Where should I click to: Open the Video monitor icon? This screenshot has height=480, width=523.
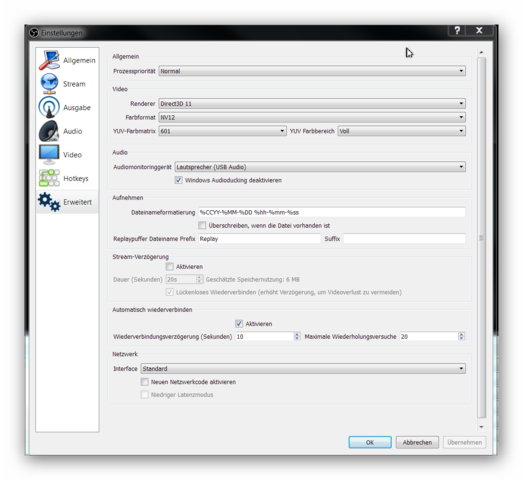pos(49,154)
